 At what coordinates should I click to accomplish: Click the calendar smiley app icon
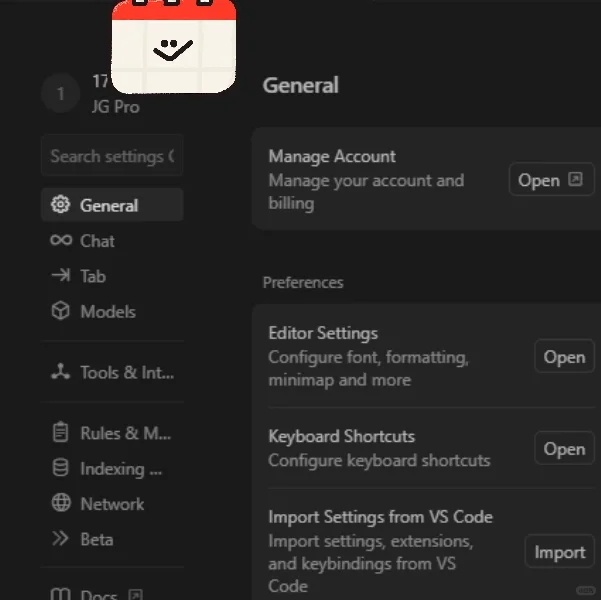click(x=173, y=46)
